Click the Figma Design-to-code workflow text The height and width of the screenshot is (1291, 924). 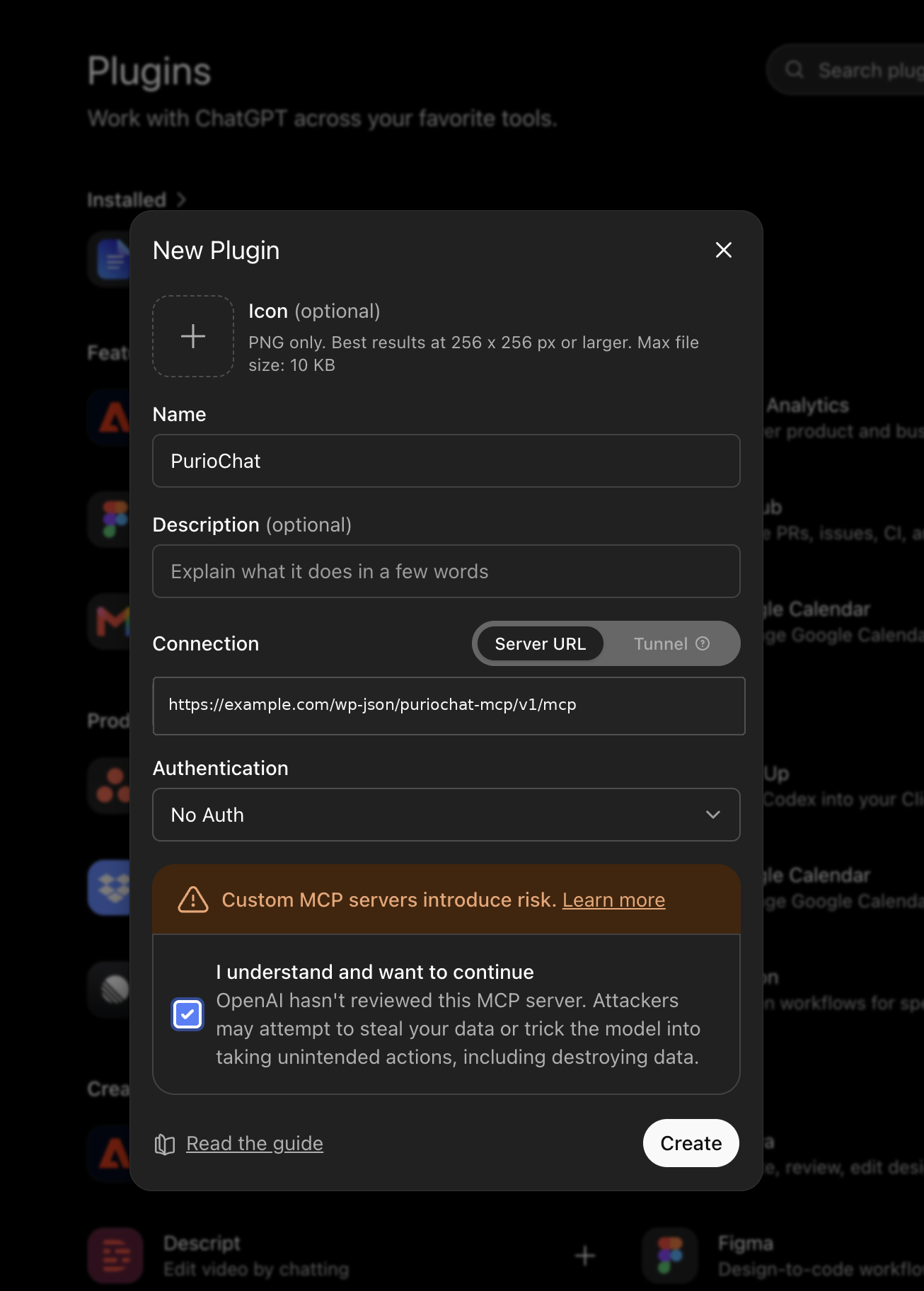821,1269
